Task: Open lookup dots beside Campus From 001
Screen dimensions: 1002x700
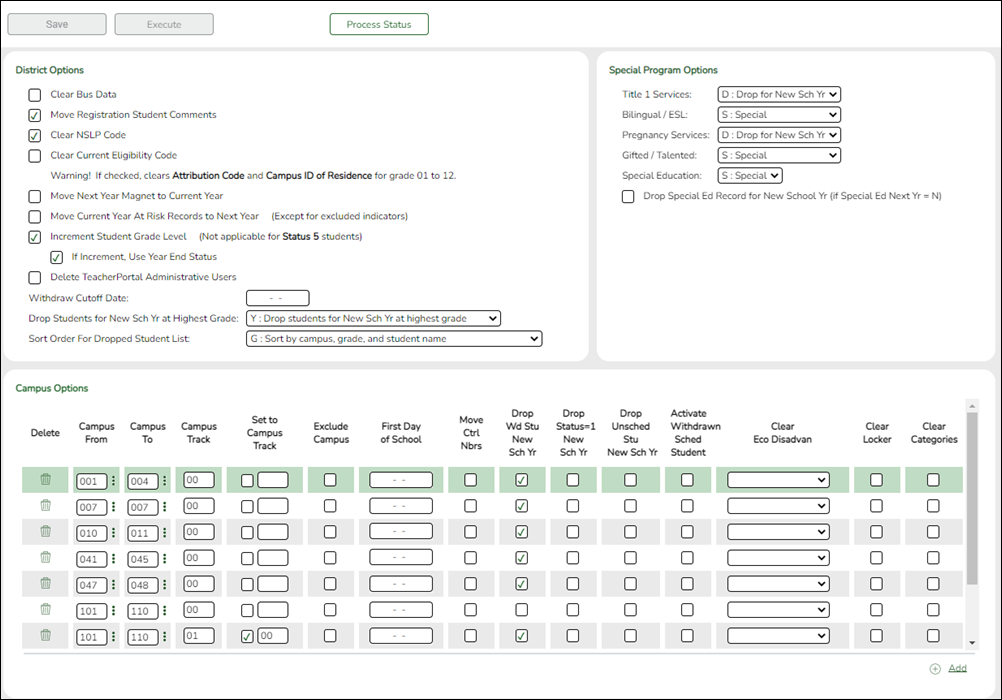Action: pyautogui.click(x=114, y=481)
